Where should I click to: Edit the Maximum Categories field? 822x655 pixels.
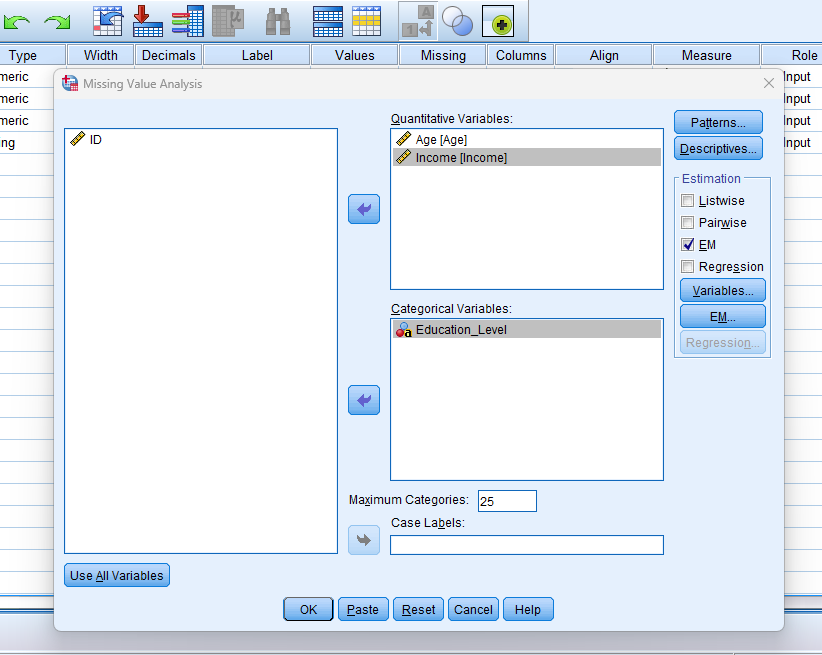(x=507, y=500)
